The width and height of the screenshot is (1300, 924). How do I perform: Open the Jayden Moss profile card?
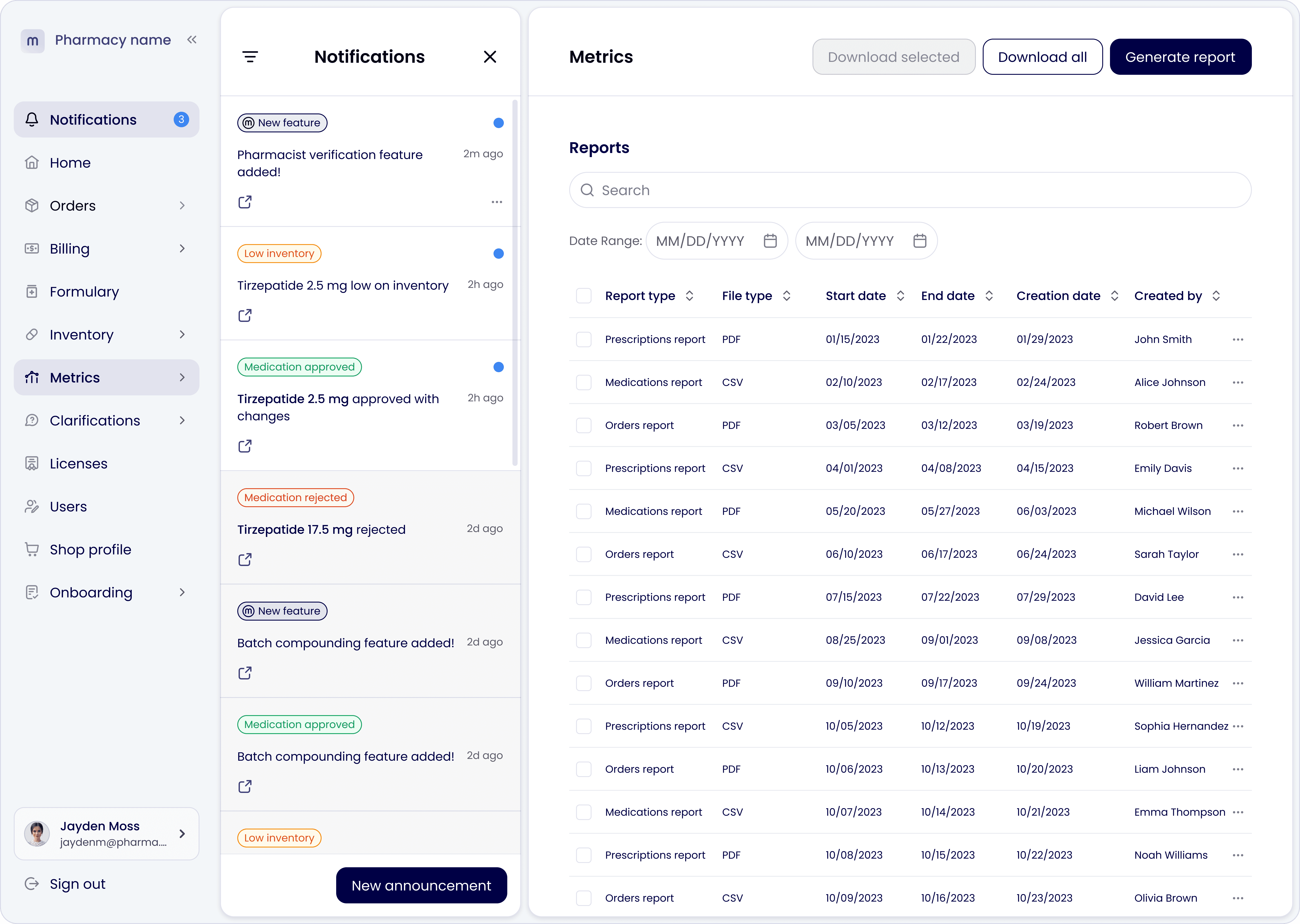(106, 834)
